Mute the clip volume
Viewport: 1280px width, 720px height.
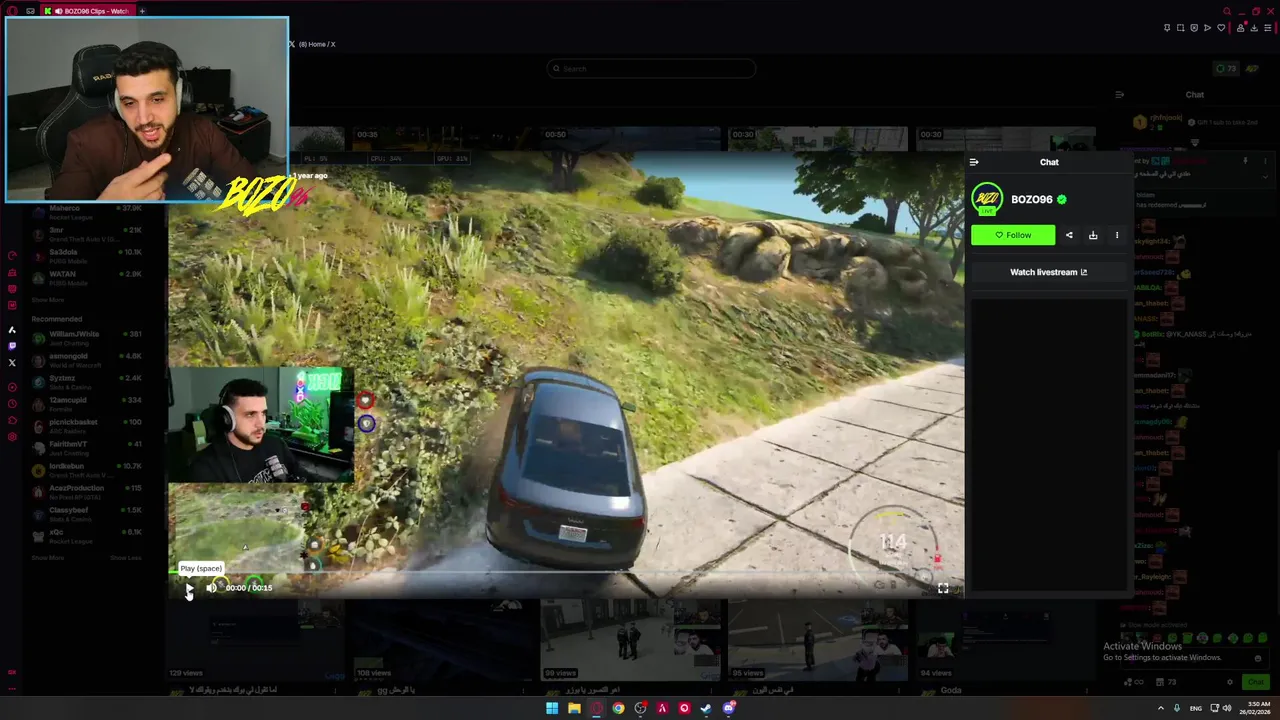tap(211, 588)
